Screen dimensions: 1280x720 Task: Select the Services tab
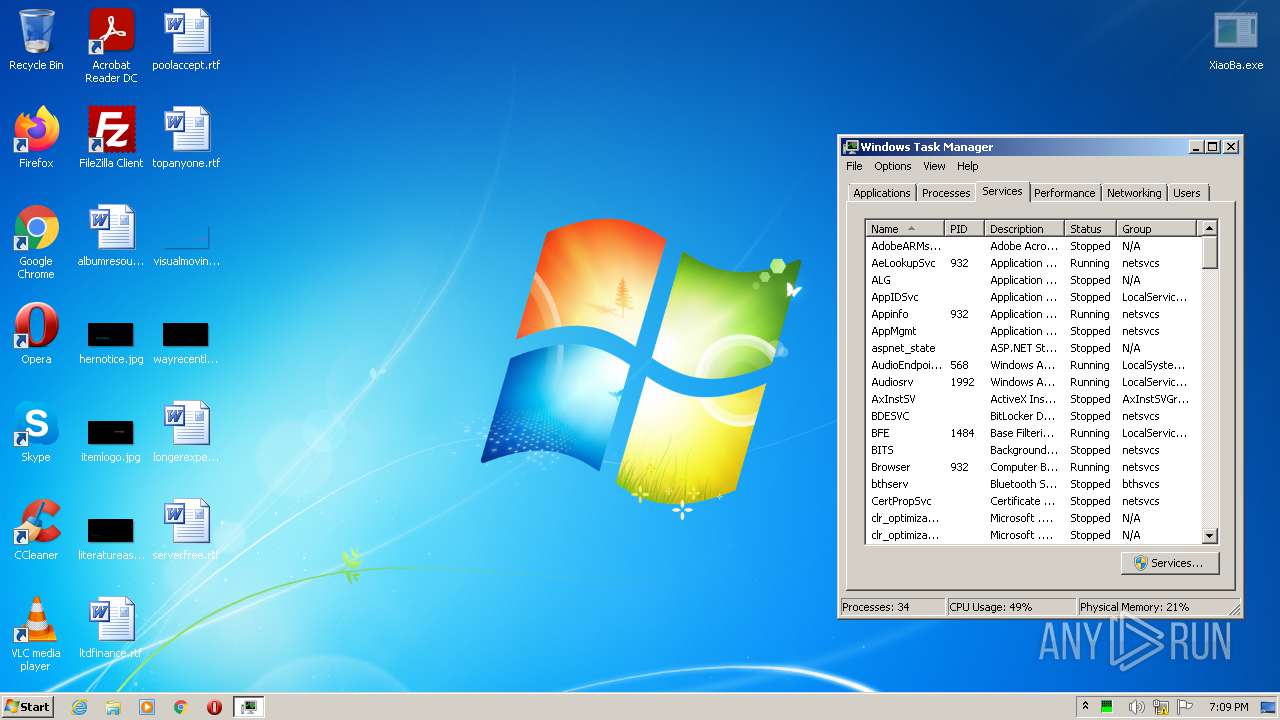tap(1002, 191)
